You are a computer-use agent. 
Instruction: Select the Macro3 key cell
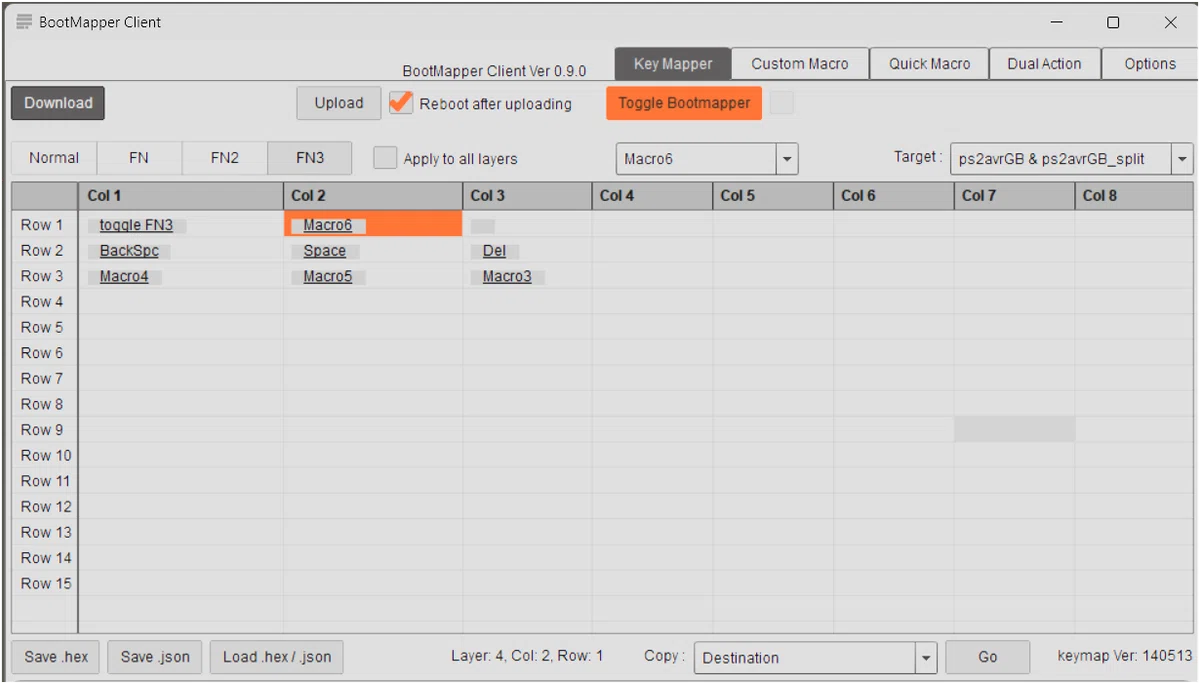pos(527,277)
